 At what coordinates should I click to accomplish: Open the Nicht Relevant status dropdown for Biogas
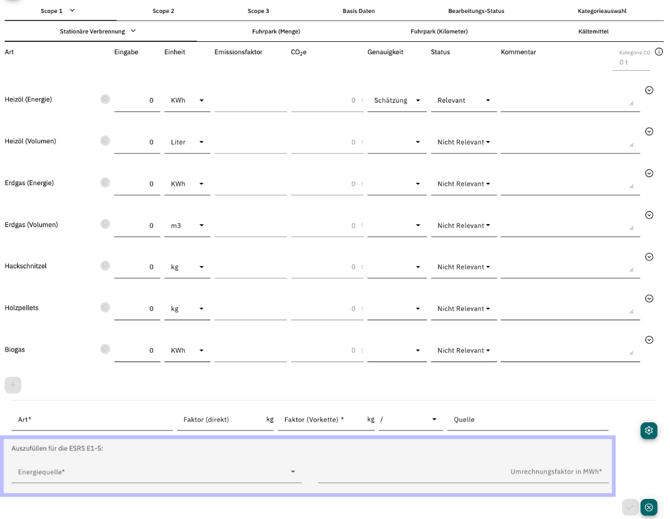[x=464, y=351]
